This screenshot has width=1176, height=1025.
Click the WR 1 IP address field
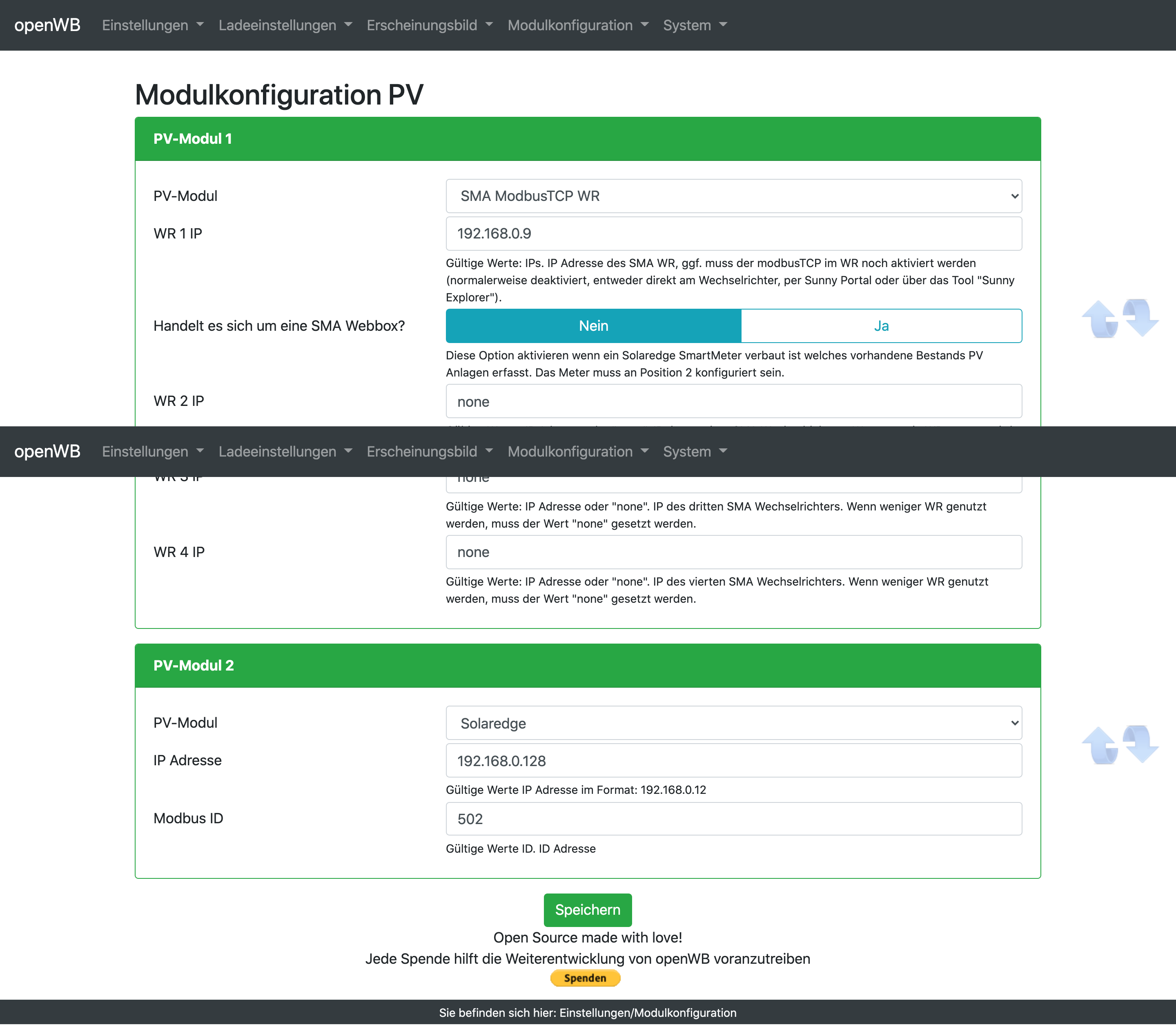[733, 233]
